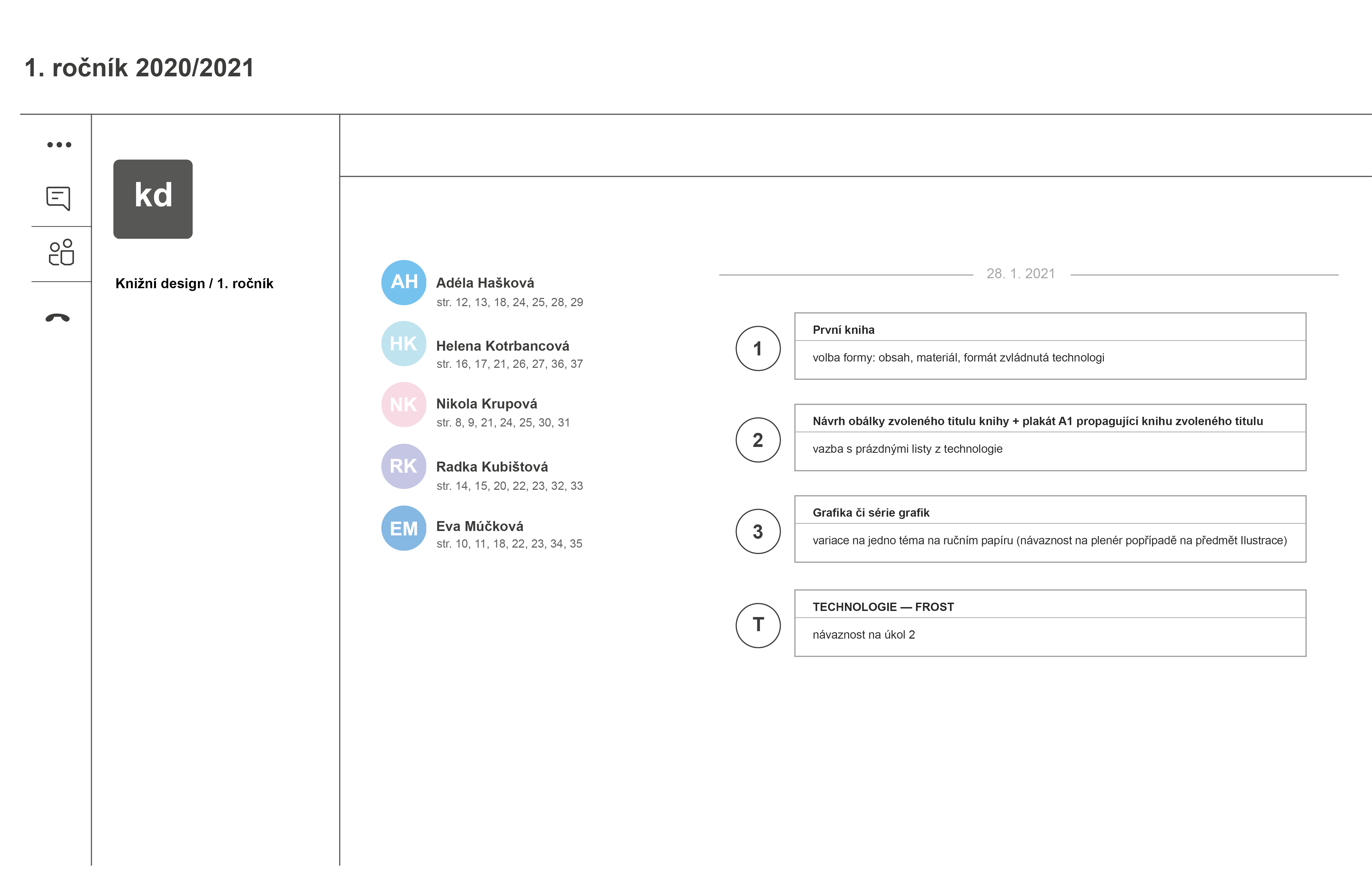Click the AH avatar of Adéla Hašková
The image size is (1372, 882).
click(404, 282)
